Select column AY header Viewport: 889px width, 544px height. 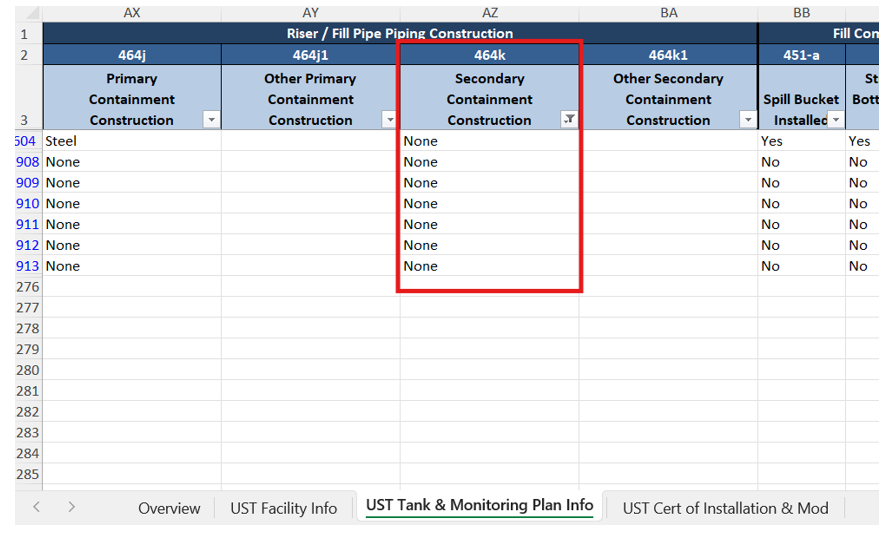[311, 13]
